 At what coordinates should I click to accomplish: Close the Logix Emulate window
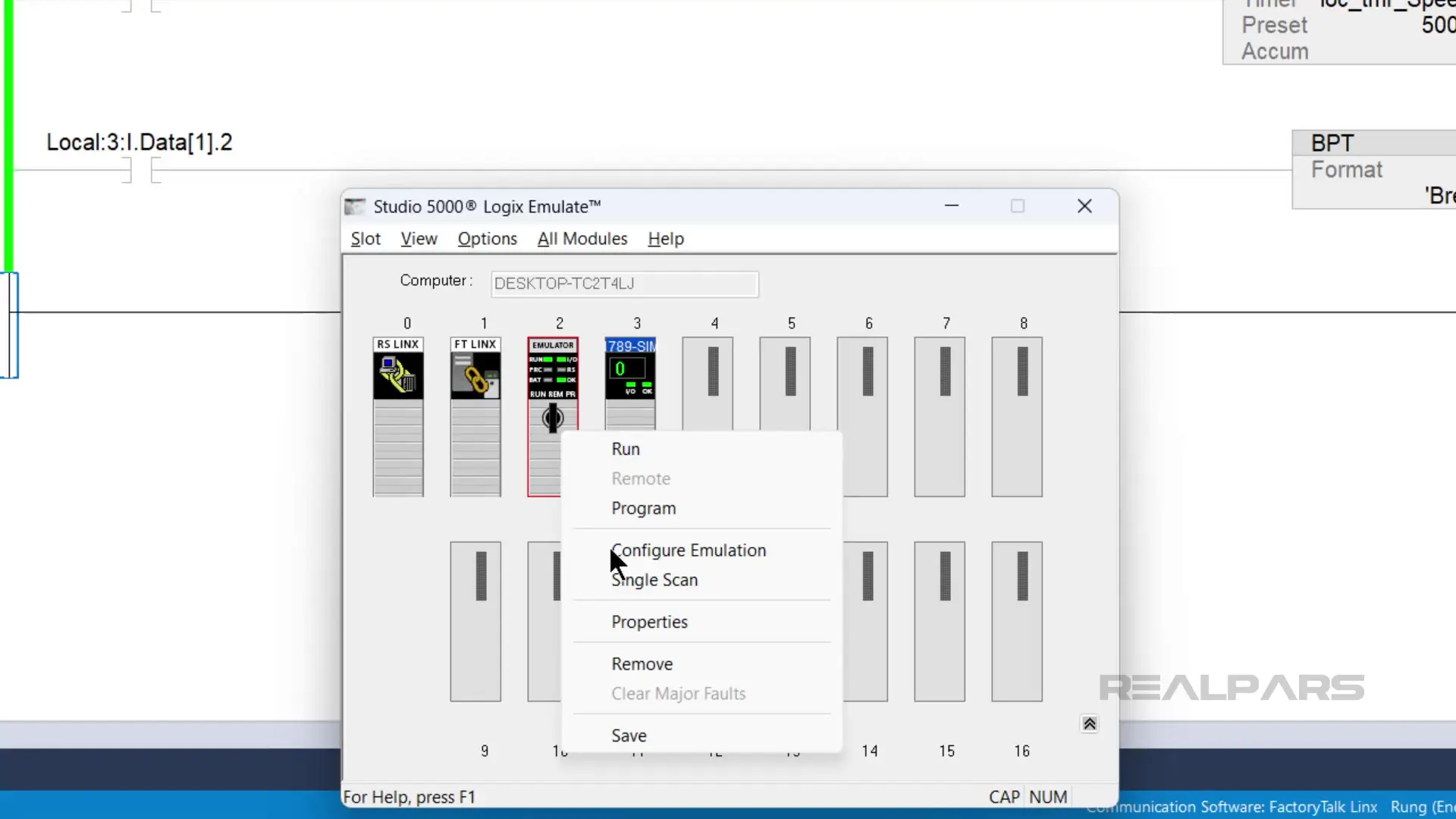pyautogui.click(x=1084, y=206)
